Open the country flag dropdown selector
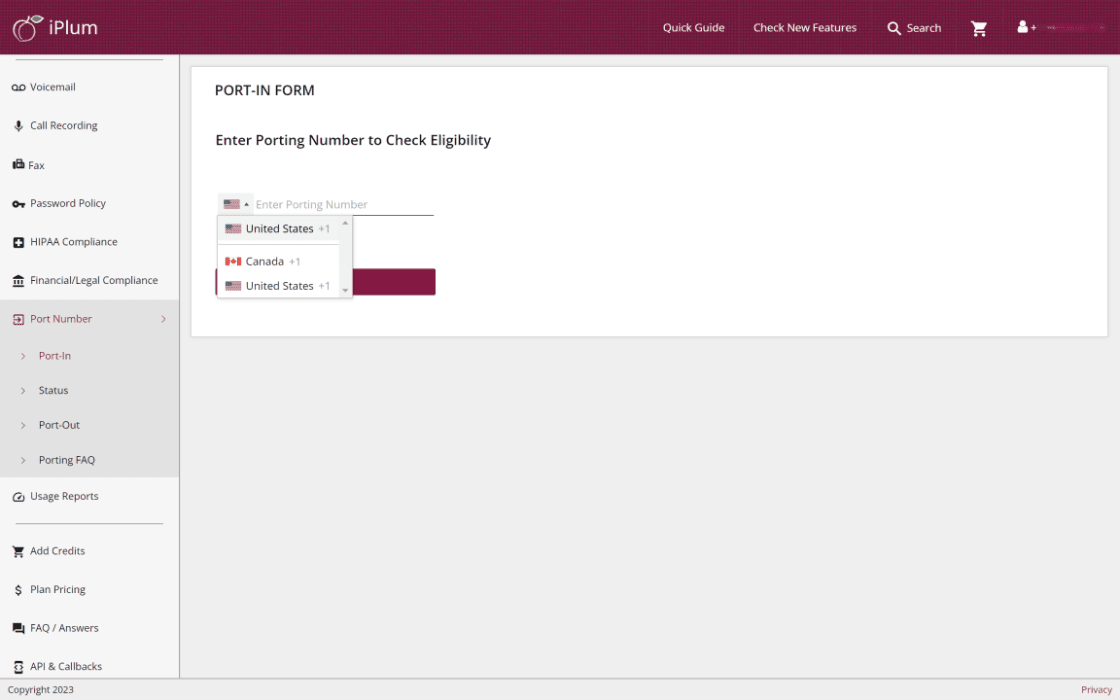 [236, 204]
